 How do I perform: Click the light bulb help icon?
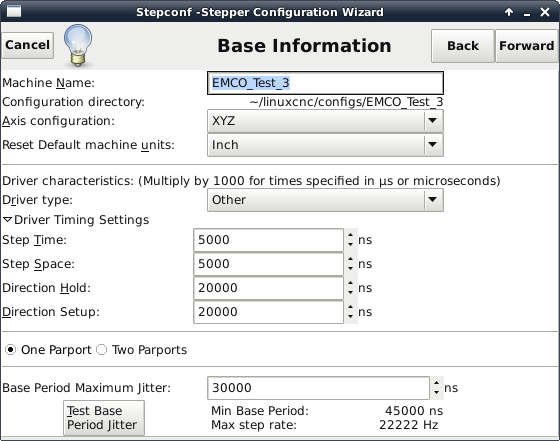pyautogui.click(x=78, y=45)
